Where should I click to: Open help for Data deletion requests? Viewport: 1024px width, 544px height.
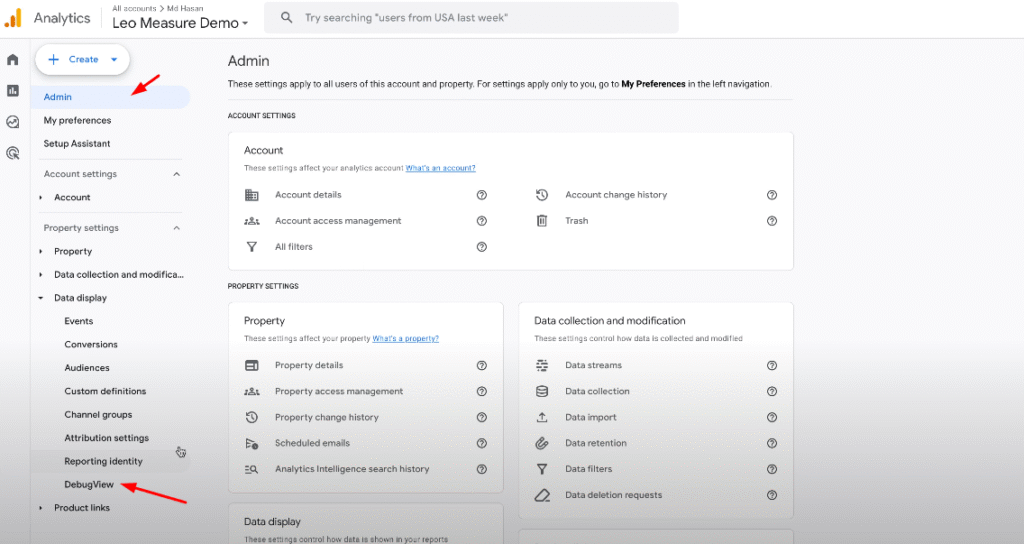click(x=771, y=495)
